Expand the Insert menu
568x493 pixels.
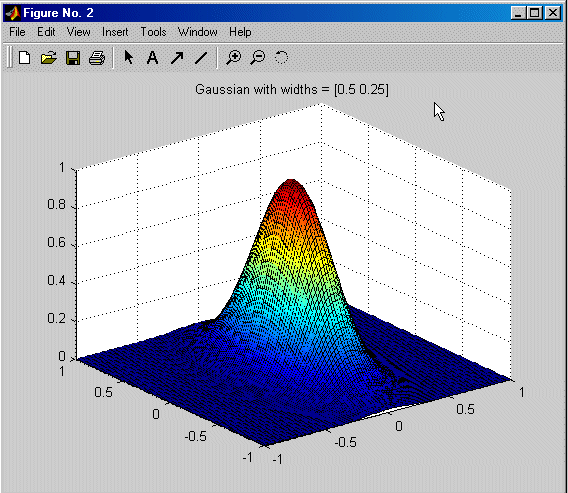point(115,32)
